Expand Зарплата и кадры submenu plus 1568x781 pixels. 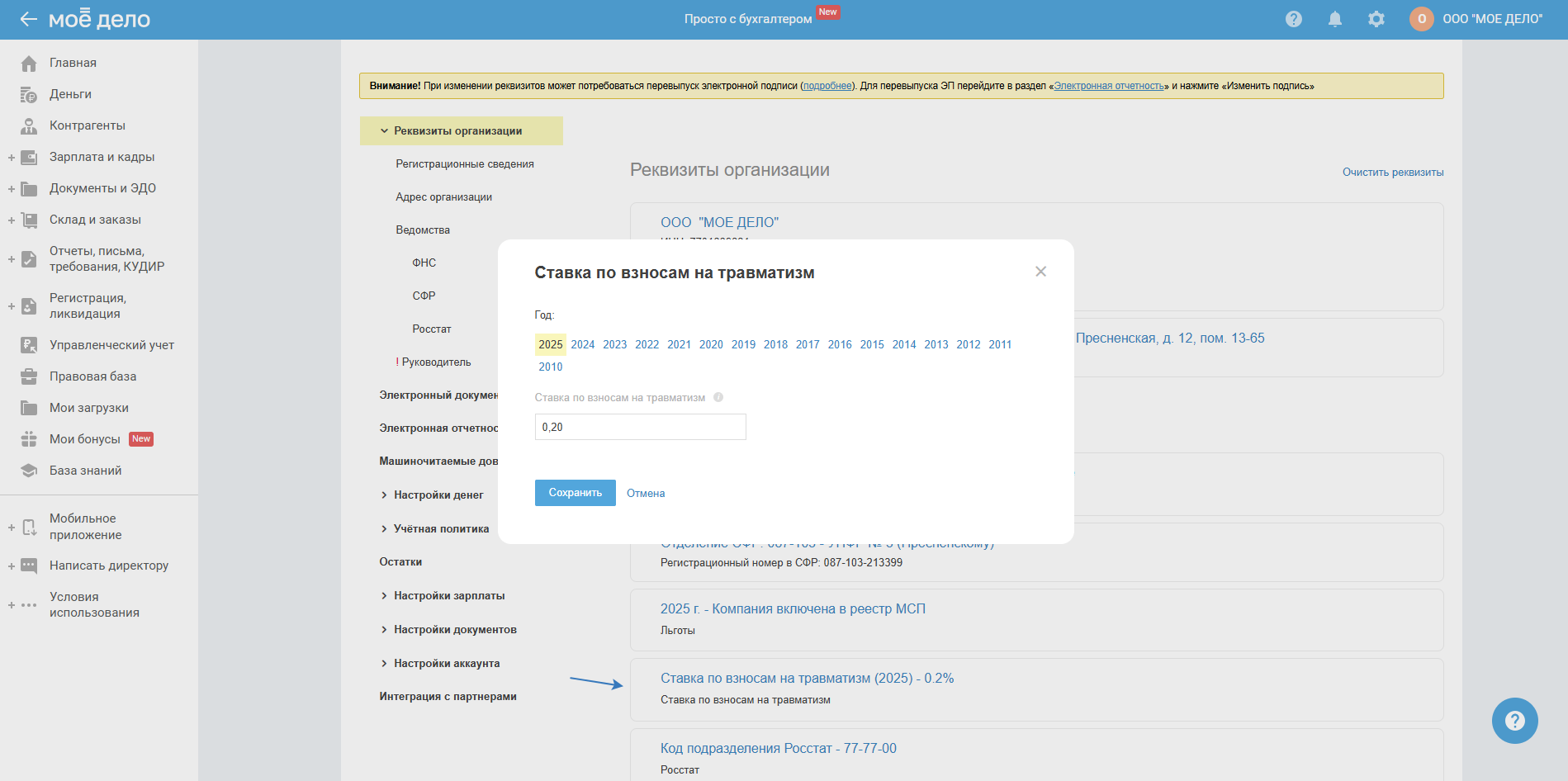coord(12,158)
